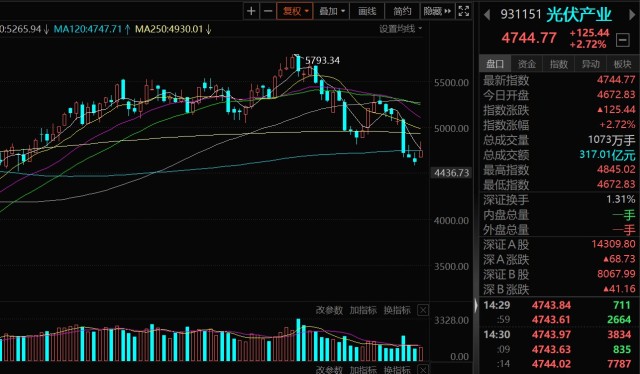Enter fullscreen chart view icon
Screen dimensions: 640x374
click(x=464, y=11)
